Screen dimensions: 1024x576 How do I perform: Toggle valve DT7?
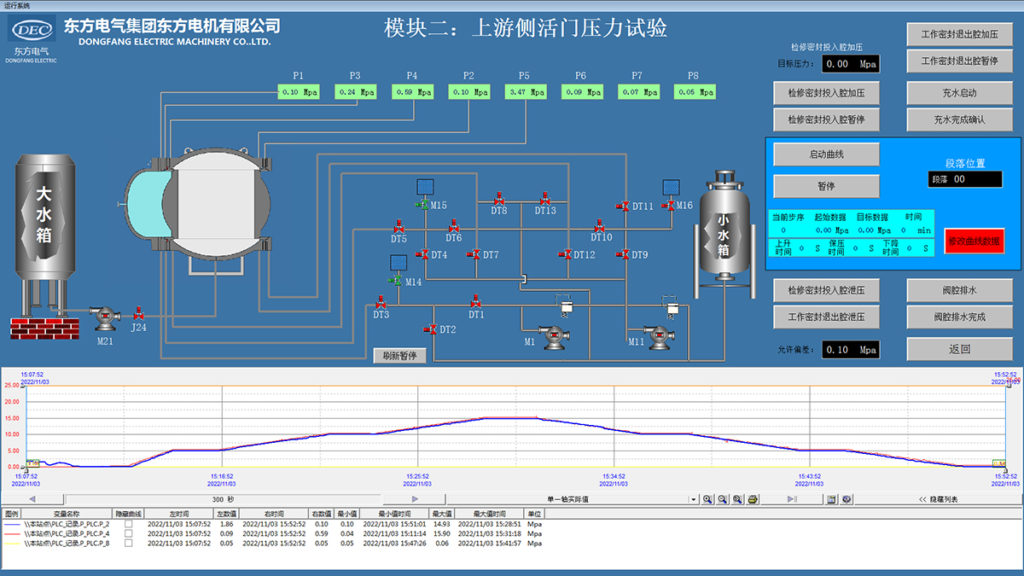tap(474, 254)
